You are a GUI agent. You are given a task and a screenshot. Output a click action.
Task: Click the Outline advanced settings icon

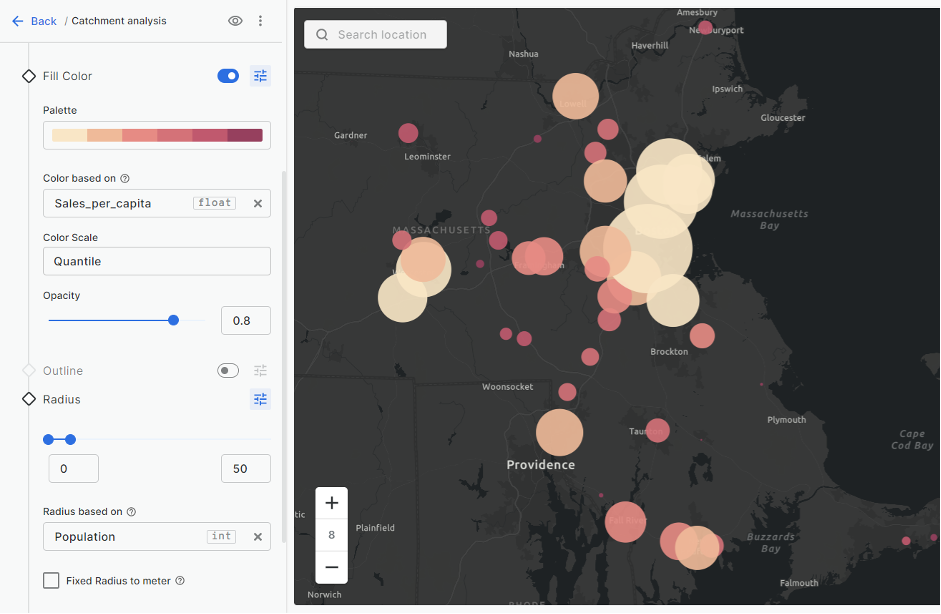260,370
